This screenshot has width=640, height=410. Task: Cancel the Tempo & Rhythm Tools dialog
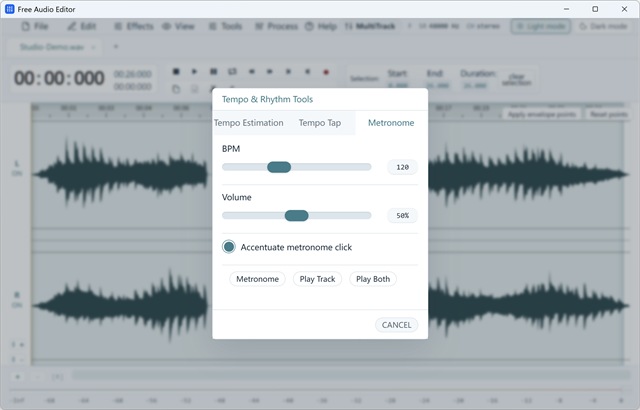pos(396,325)
